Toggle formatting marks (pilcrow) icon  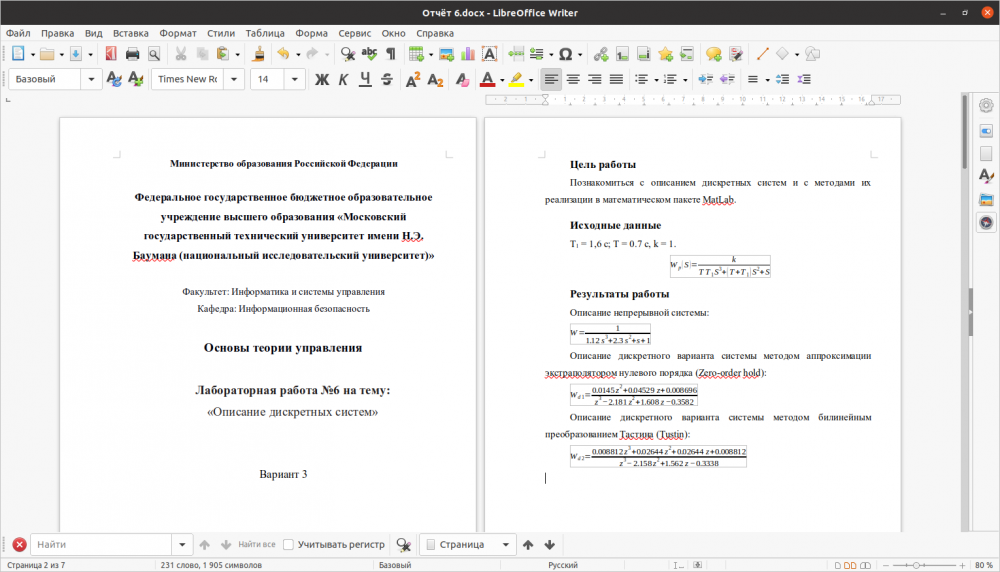[390, 54]
